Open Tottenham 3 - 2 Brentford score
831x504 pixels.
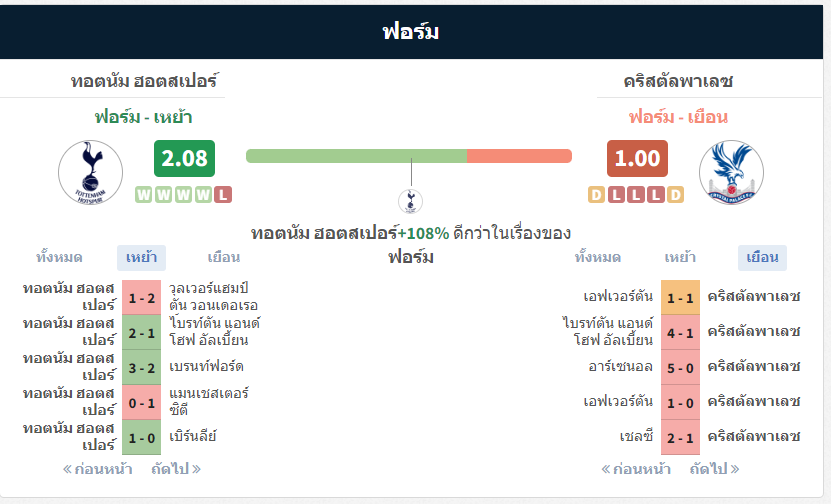(142, 367)
